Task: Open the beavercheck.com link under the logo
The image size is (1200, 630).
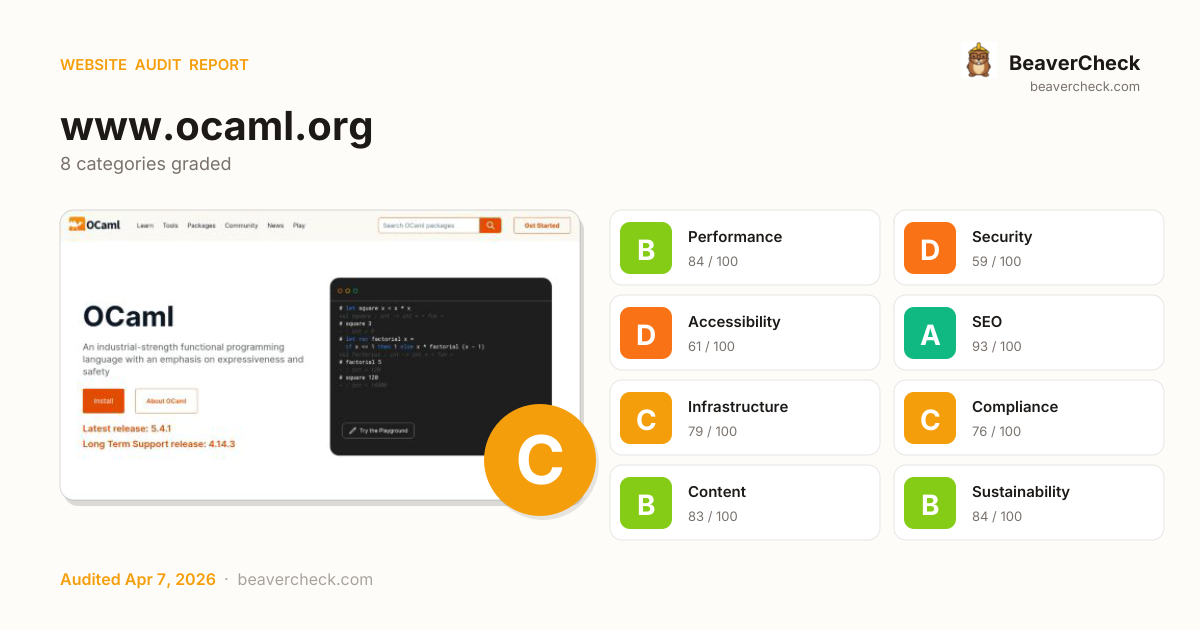Action: pos(1084,87)
